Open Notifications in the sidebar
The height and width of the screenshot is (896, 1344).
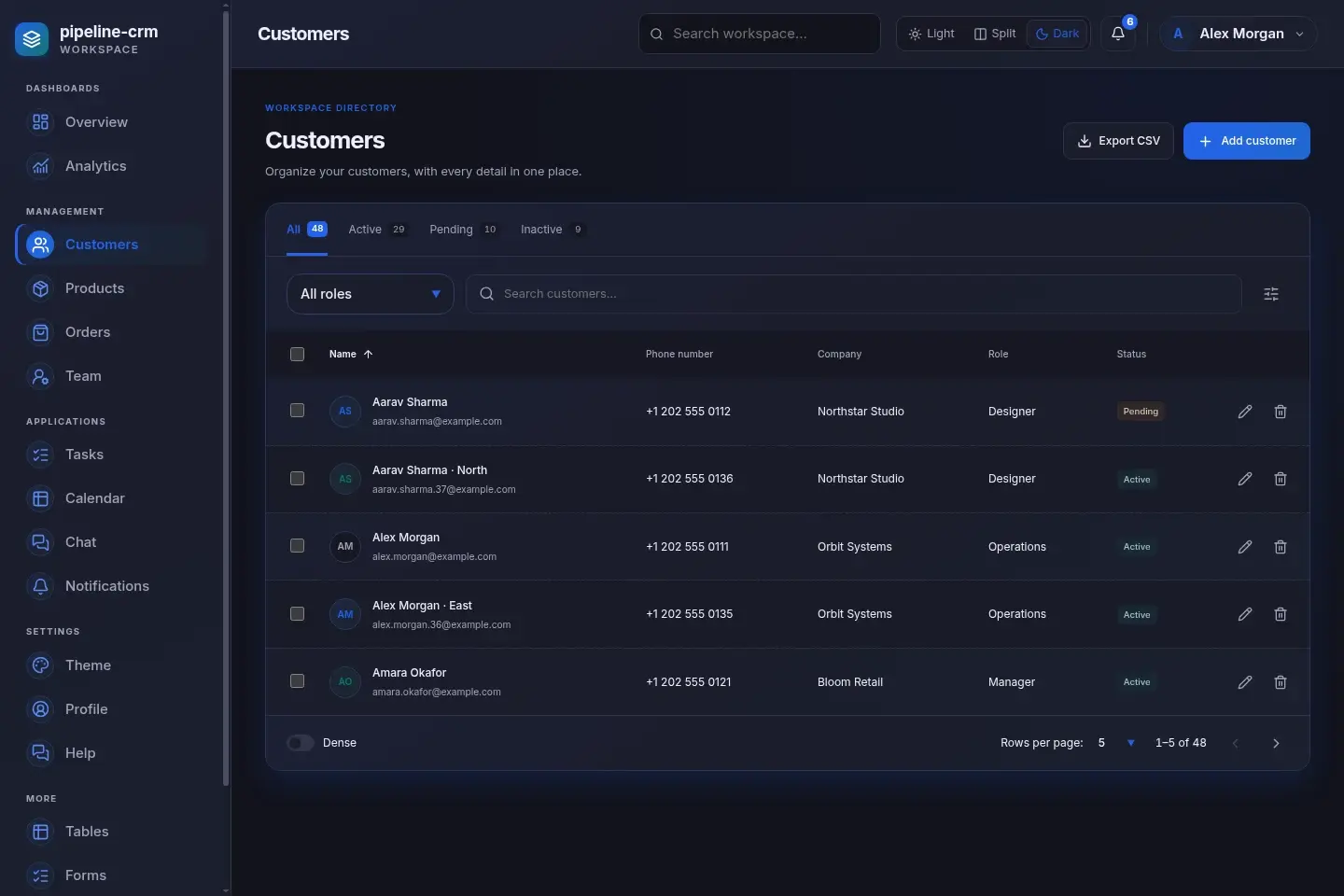click(x=111, y=586)
